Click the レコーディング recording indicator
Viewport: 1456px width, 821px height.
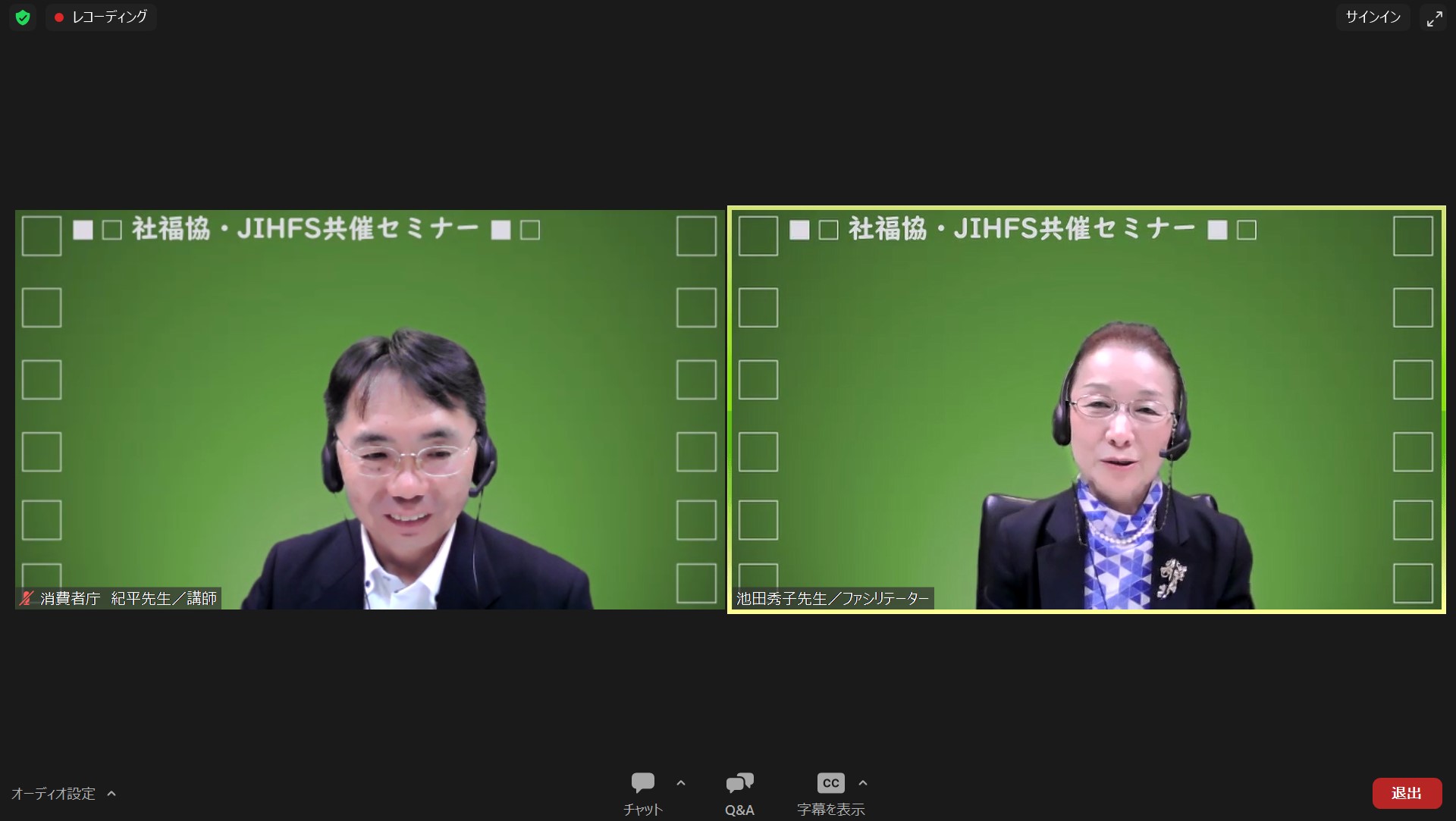101,17
